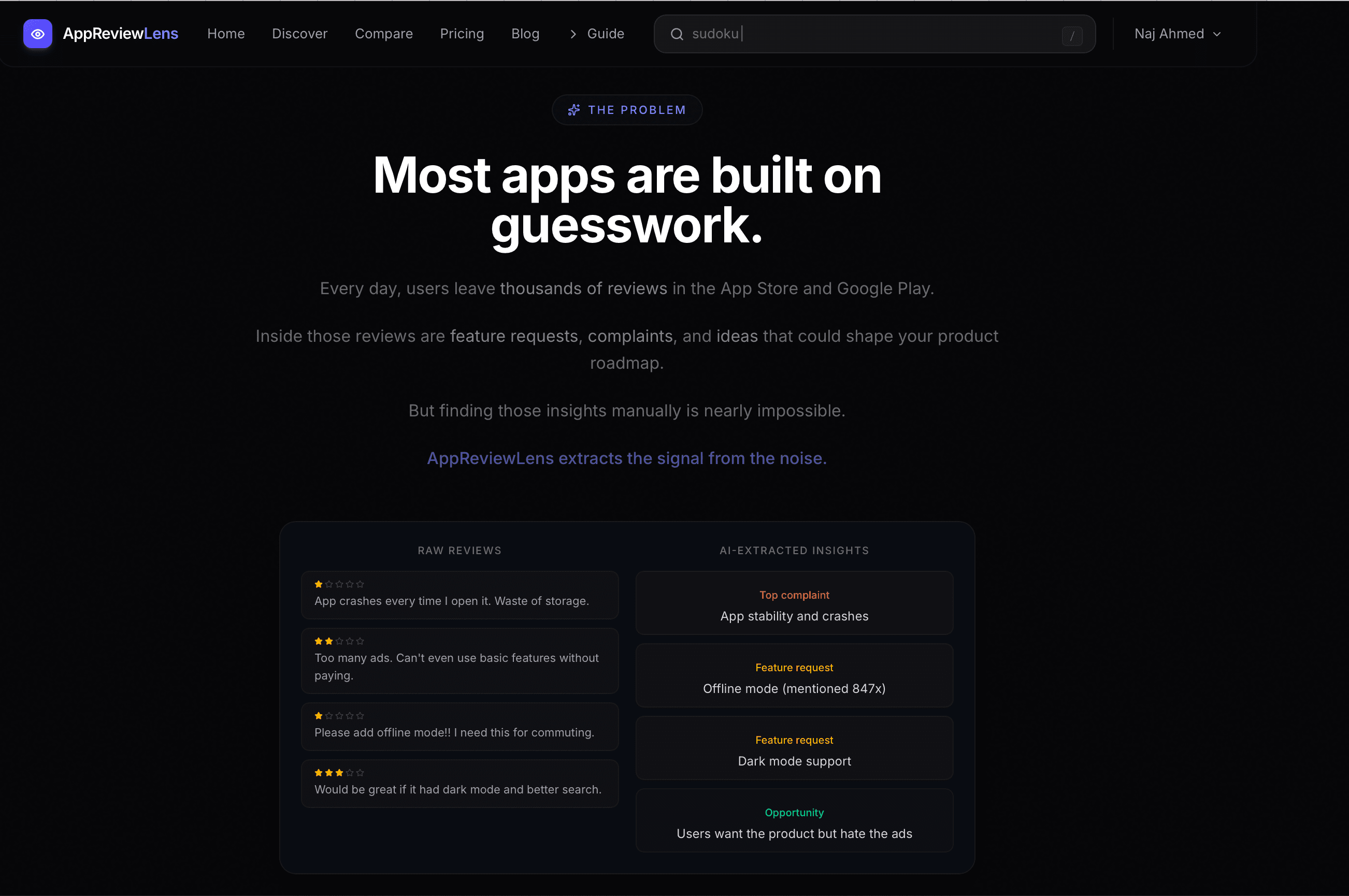Navigate to the Pricing page
This screenshot has height=896, width=1349.
(462, 34)
